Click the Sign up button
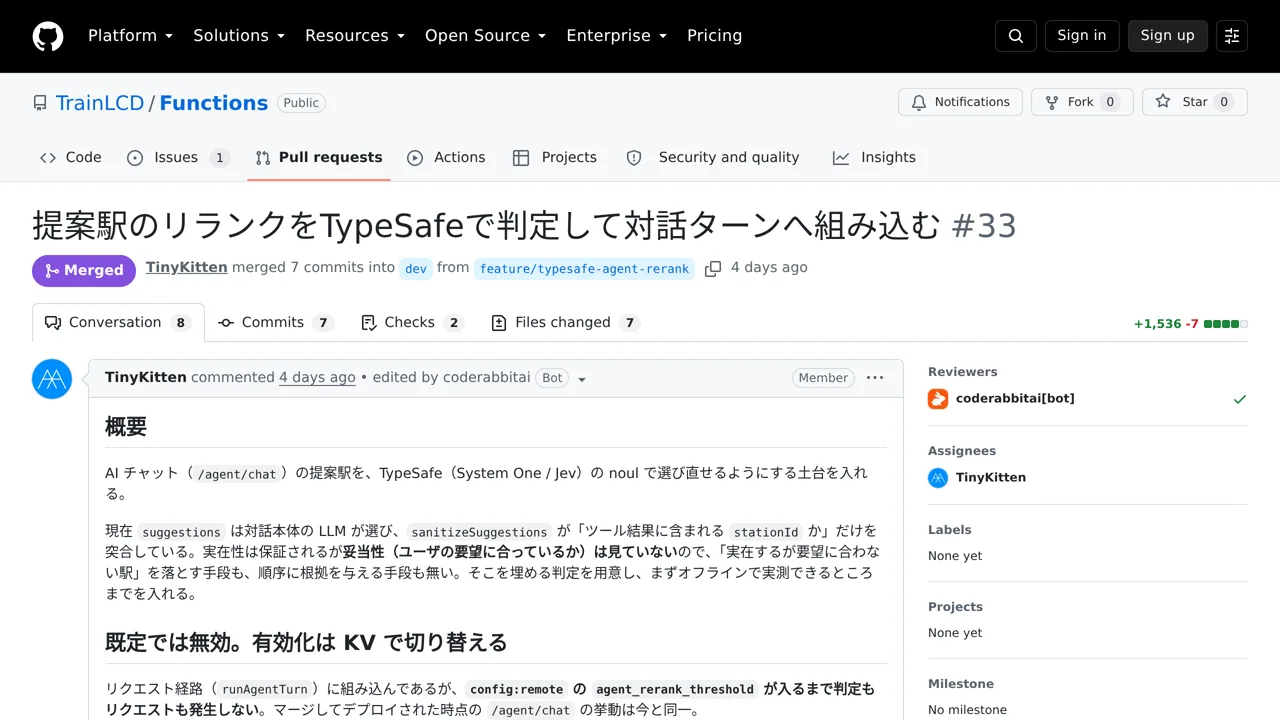 coord(1168,36)
